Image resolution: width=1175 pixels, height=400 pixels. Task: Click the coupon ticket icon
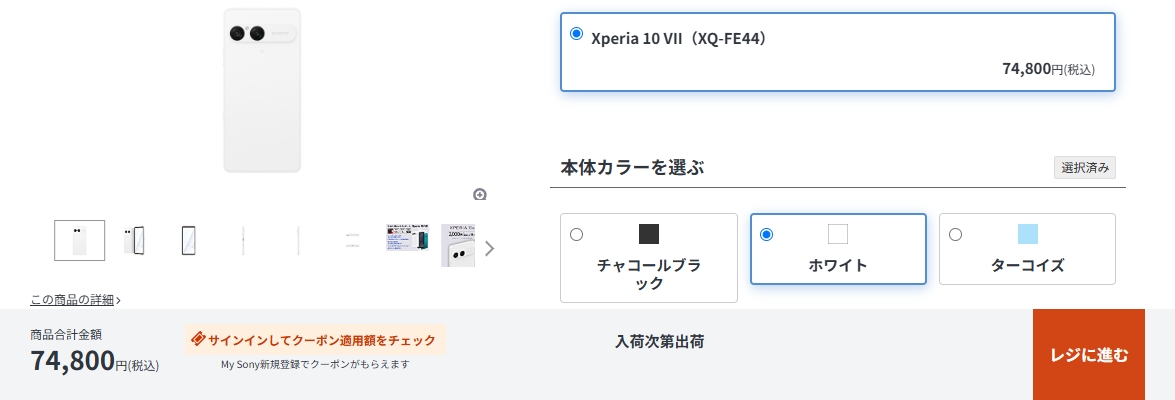197,340
